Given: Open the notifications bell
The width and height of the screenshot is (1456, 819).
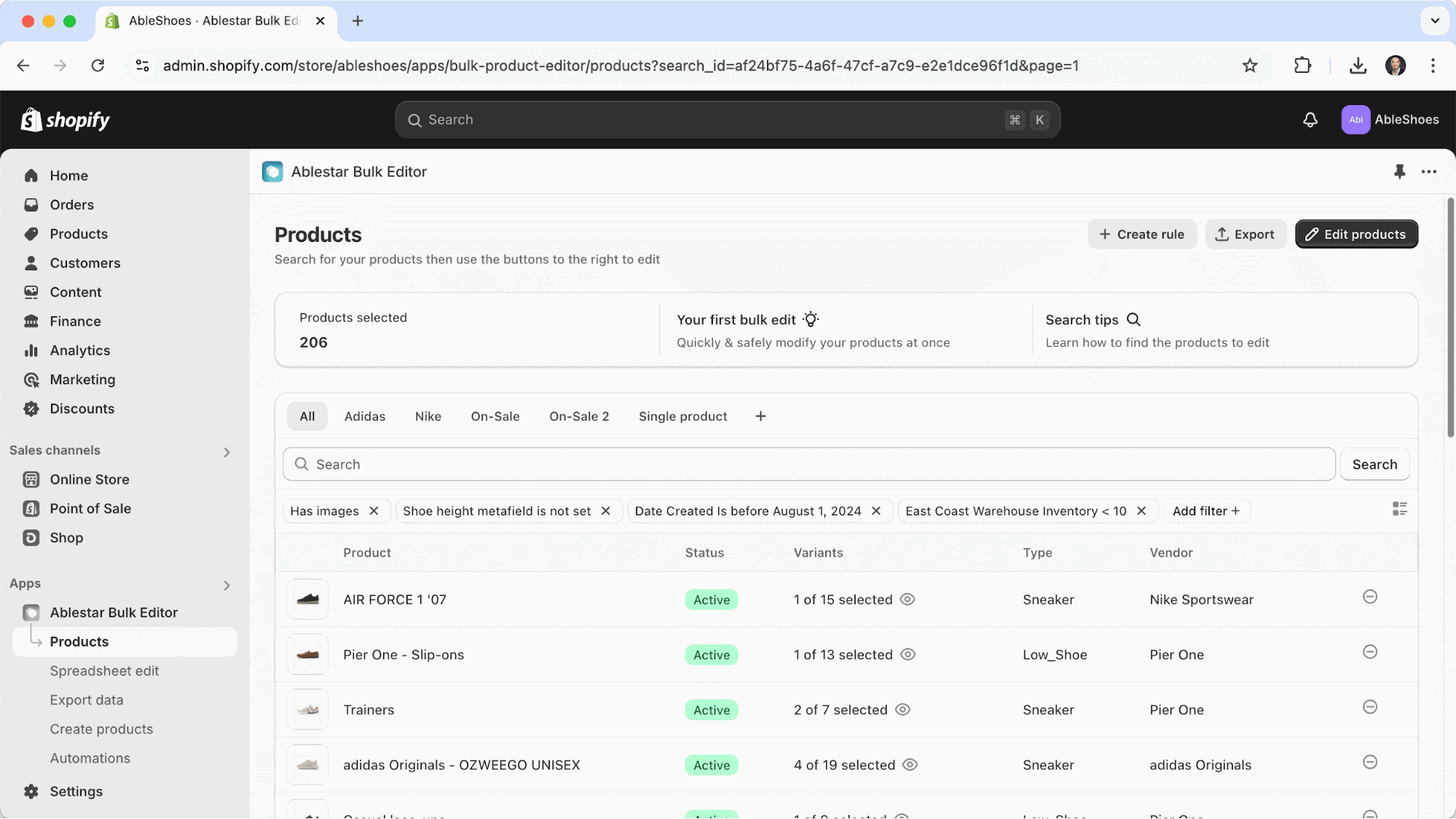Looking at the screenshot, I should pyautogui.click(x=1310, y=119).
